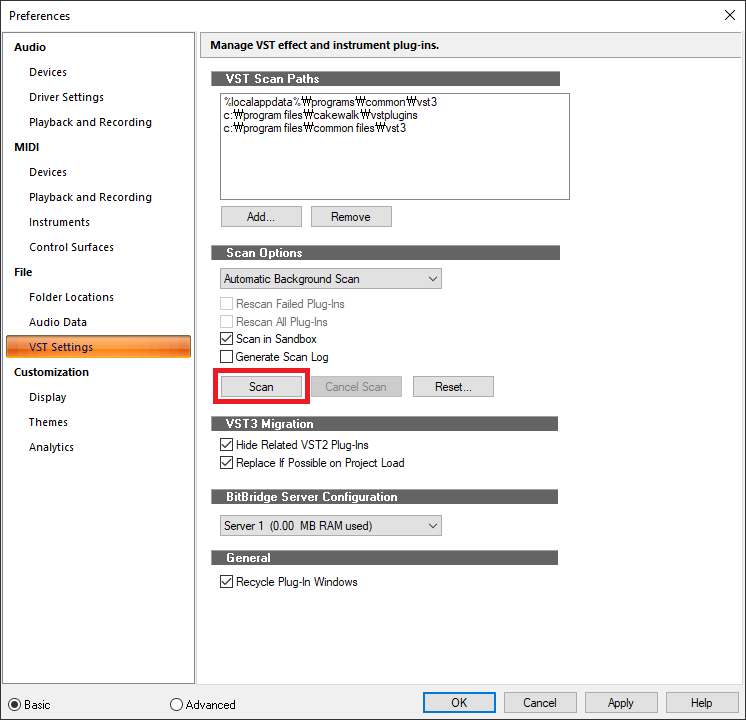
Task: Click Cancel Scan button
Action: (356, 386)
